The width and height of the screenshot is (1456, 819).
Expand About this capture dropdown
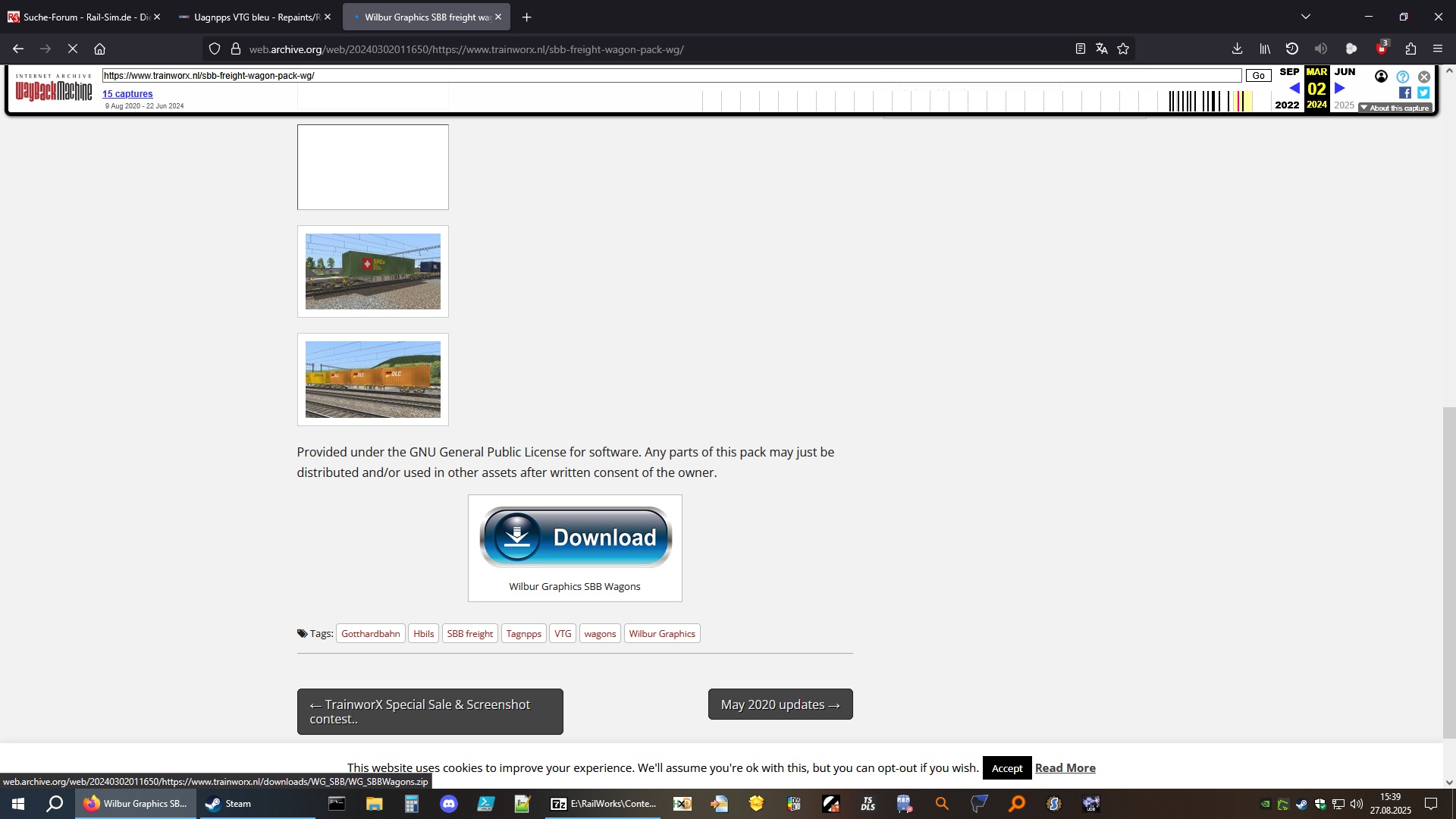(x=1395, y=108)
